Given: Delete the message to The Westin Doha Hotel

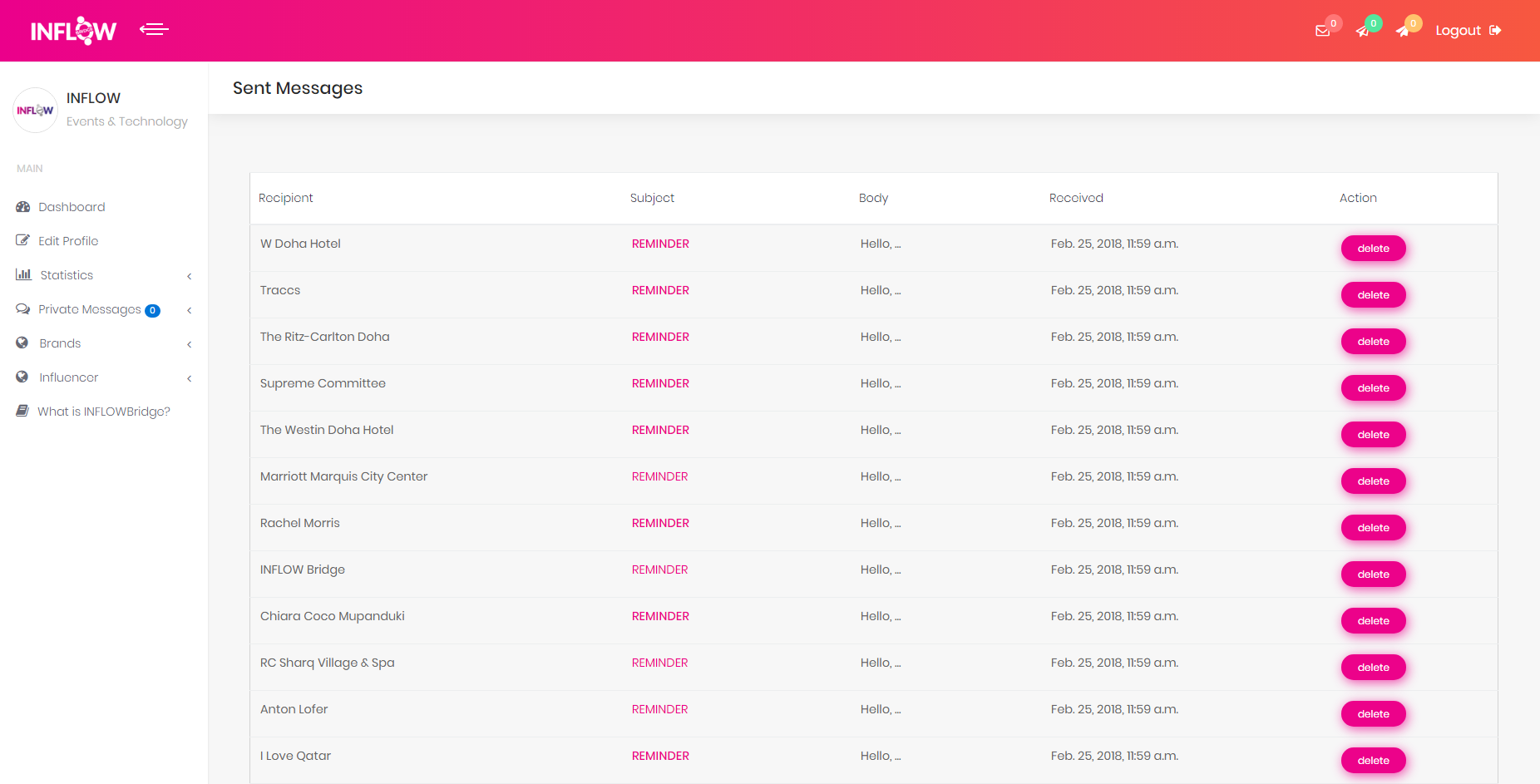Looking at the screenshot, I should coord(1373,435).
